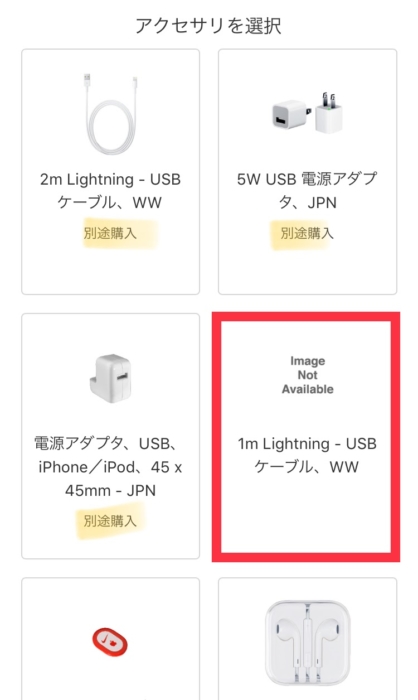
Task: Tap 別途購入 under 5W USB adapter
Action: [307, 233]
